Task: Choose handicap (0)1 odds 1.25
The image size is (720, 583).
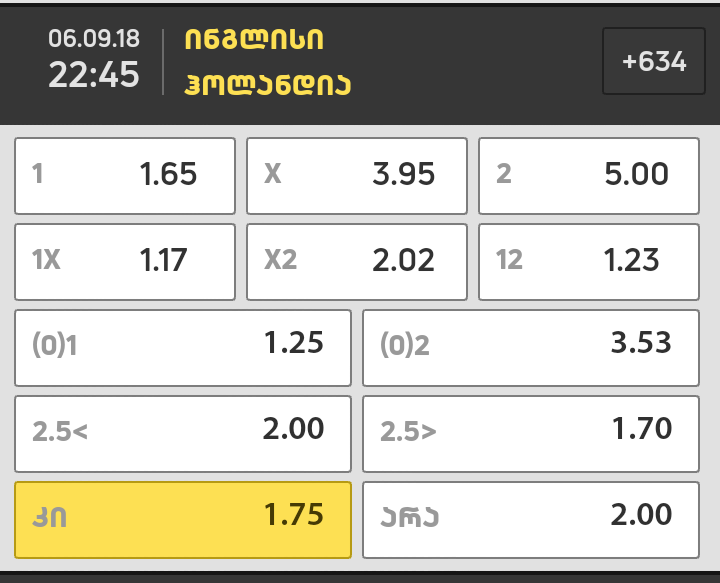Action: coord(183,347)
